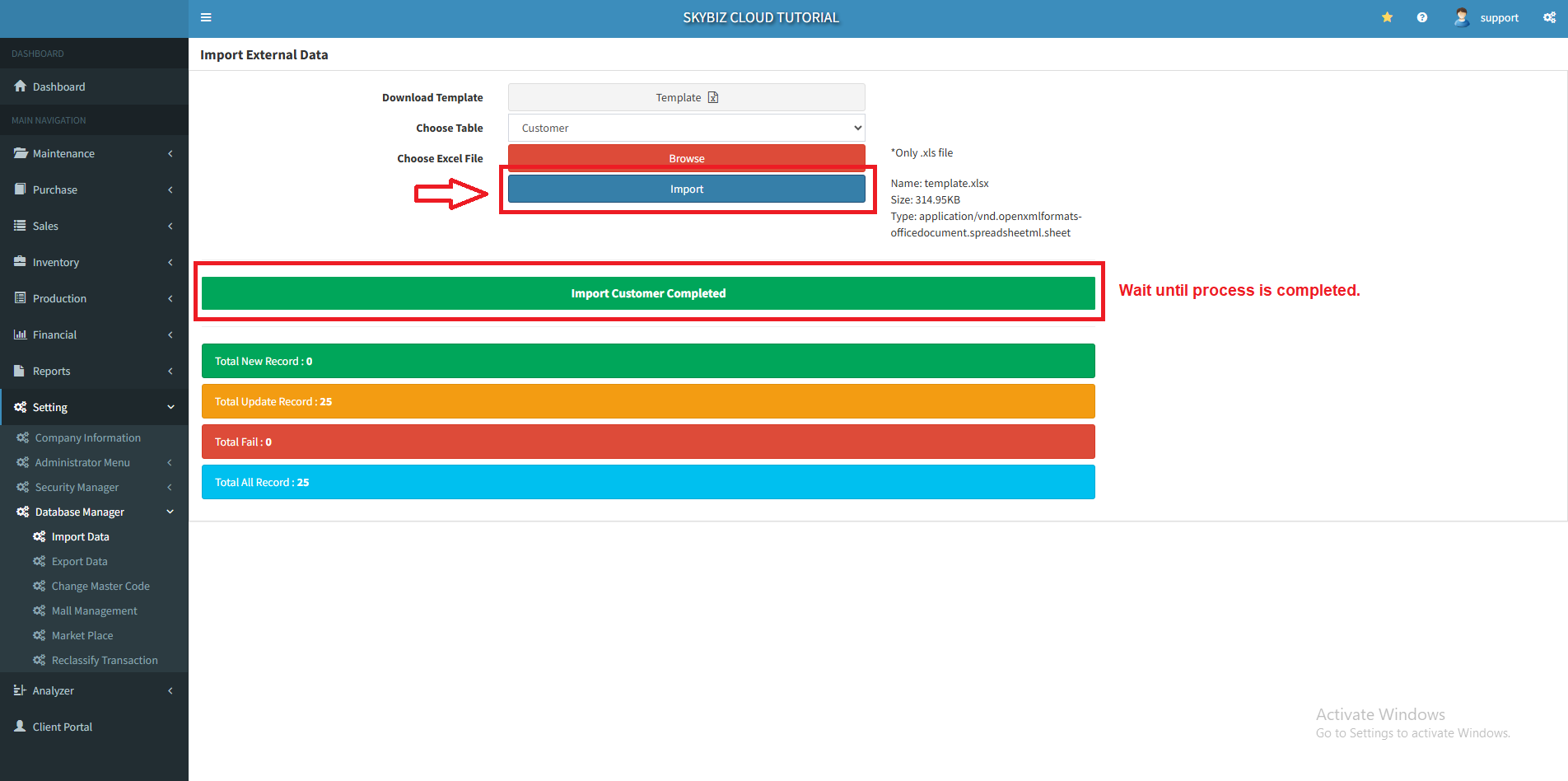Click the yellow star favorites icon
This screenshot has height=781, width=1568.
(1387, 17)
